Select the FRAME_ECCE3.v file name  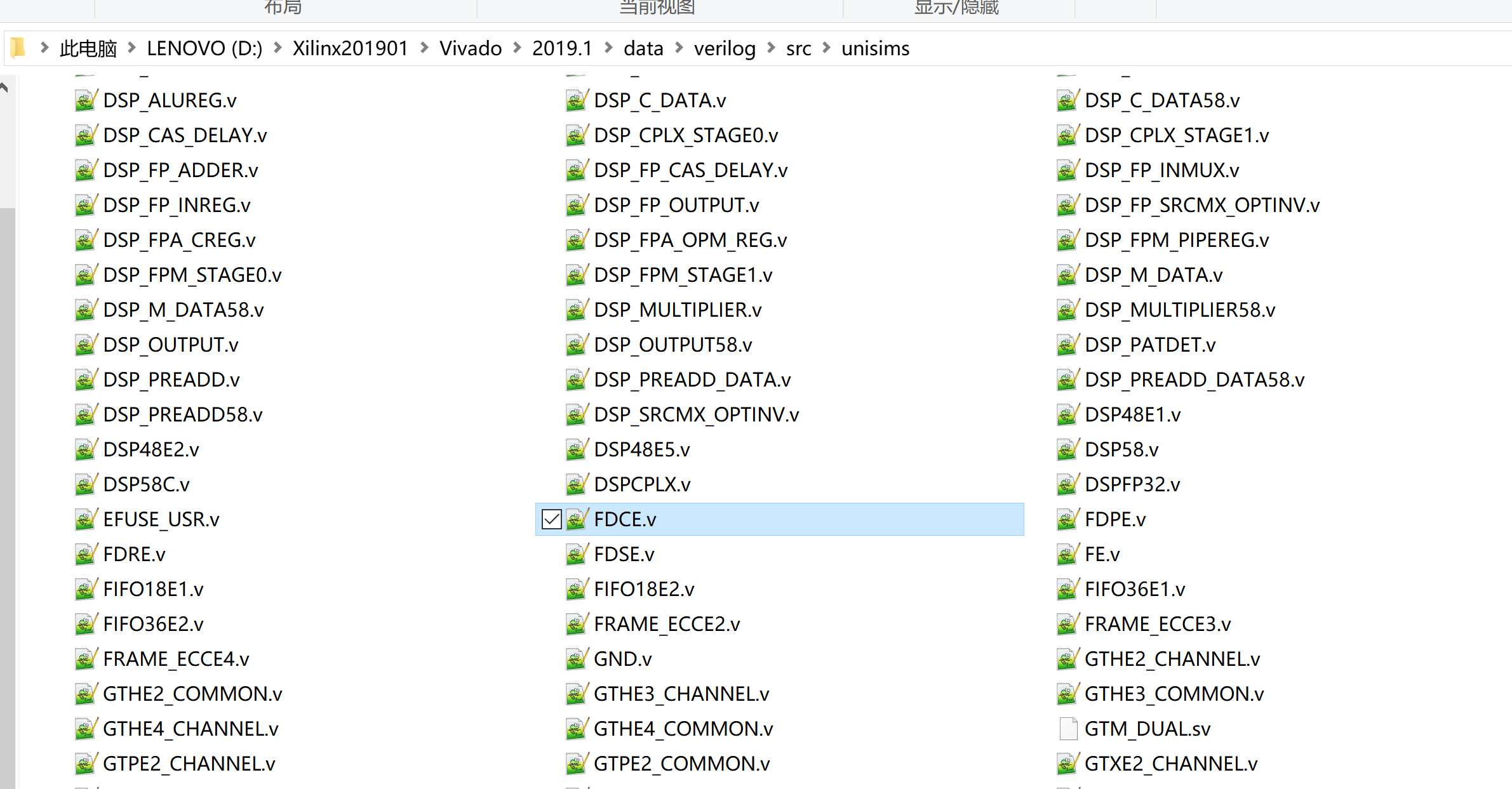pos(1157,624)
